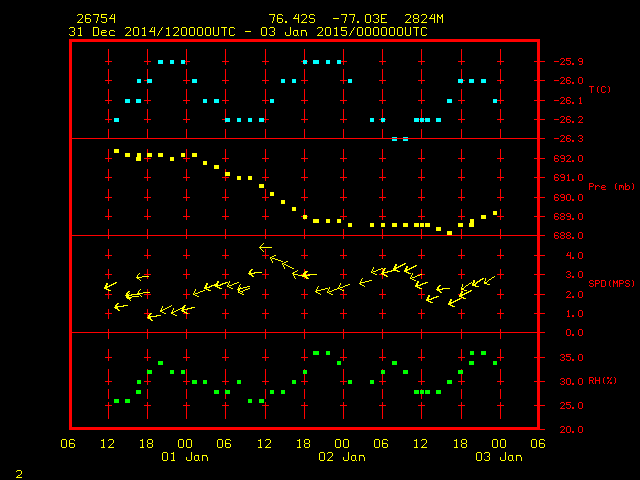Click the pressure tick value "689.0"
Viewport: 640px width, 480px height.
coord(568,216)
